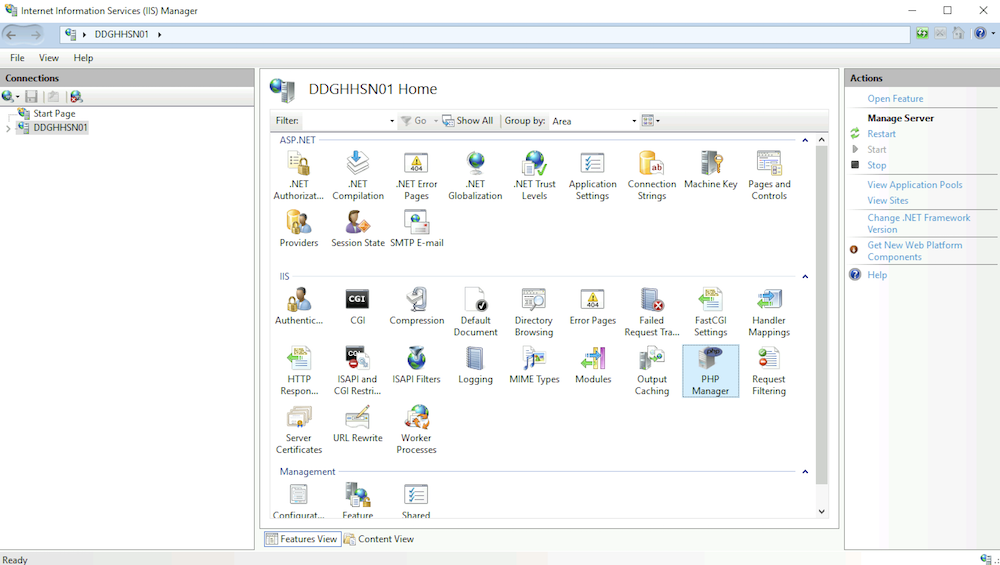Open the URL Rewrite feature
The height and width of the screenshot is (565, 1000).
[357, 424]
